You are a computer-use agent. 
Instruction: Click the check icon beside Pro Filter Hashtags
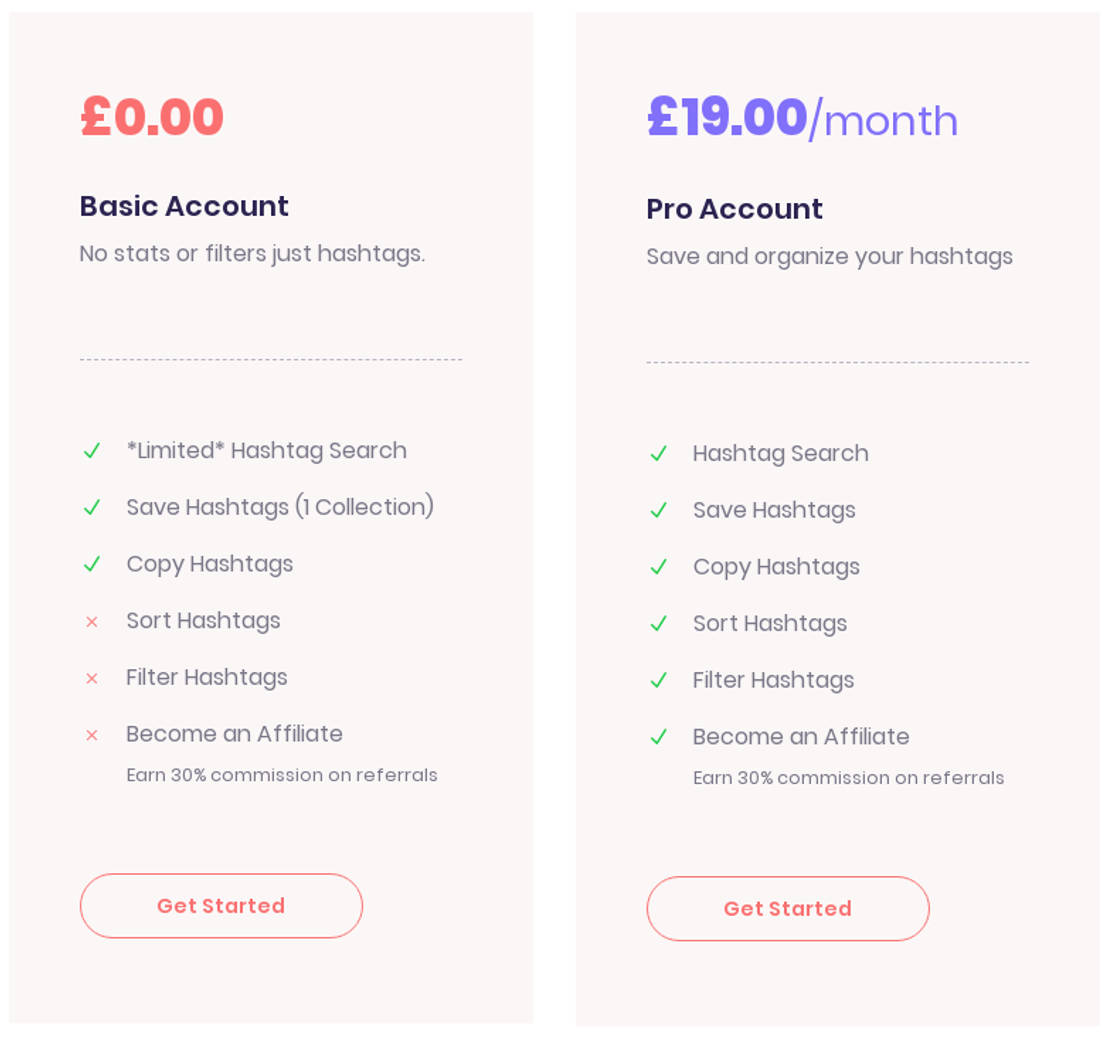pos(659,680)
